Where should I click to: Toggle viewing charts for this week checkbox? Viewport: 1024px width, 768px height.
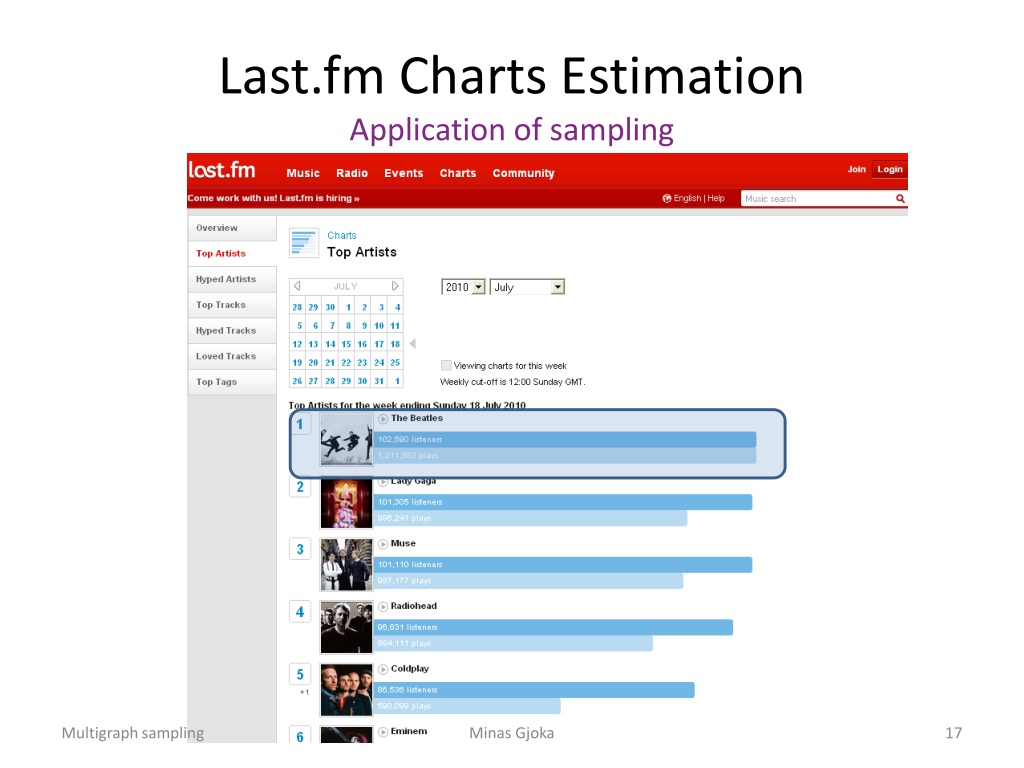[446, 366]
